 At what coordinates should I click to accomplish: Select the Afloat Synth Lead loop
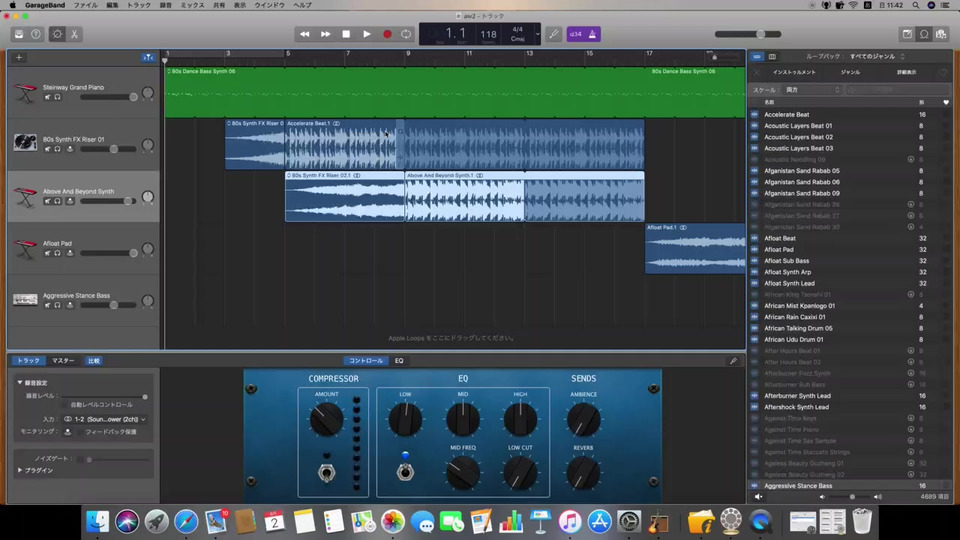click(789, 283)
